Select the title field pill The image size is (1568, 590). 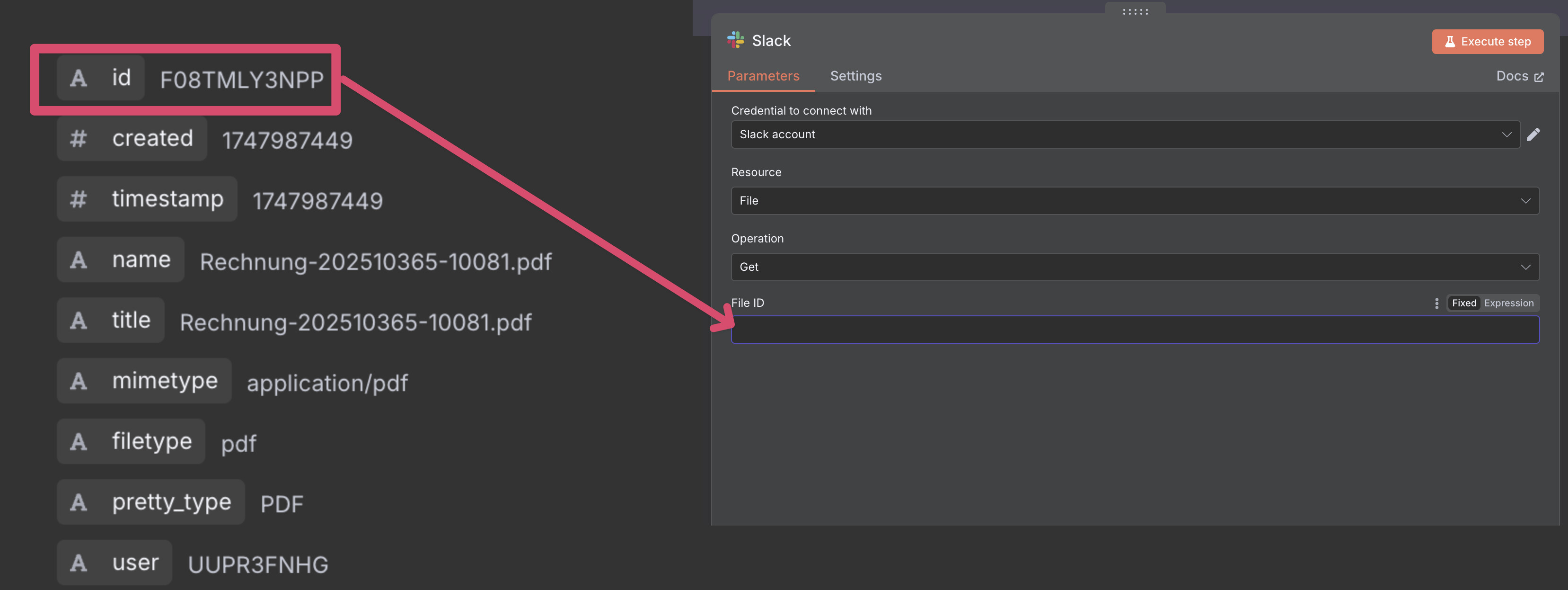tap(111, 320)
